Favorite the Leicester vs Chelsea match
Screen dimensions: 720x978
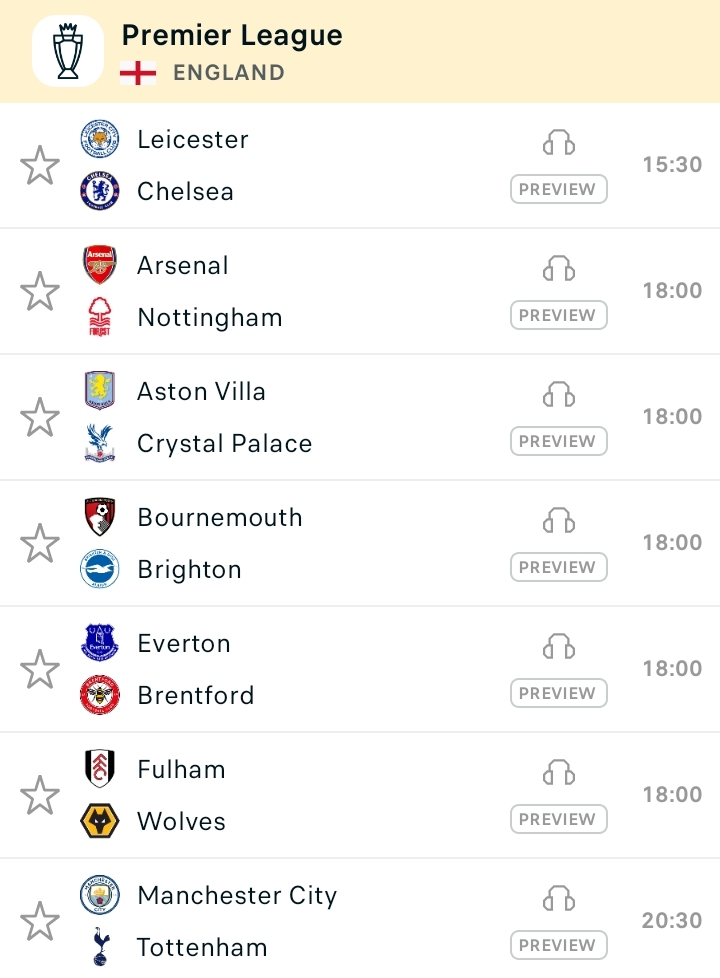click(x=40, y=165)
